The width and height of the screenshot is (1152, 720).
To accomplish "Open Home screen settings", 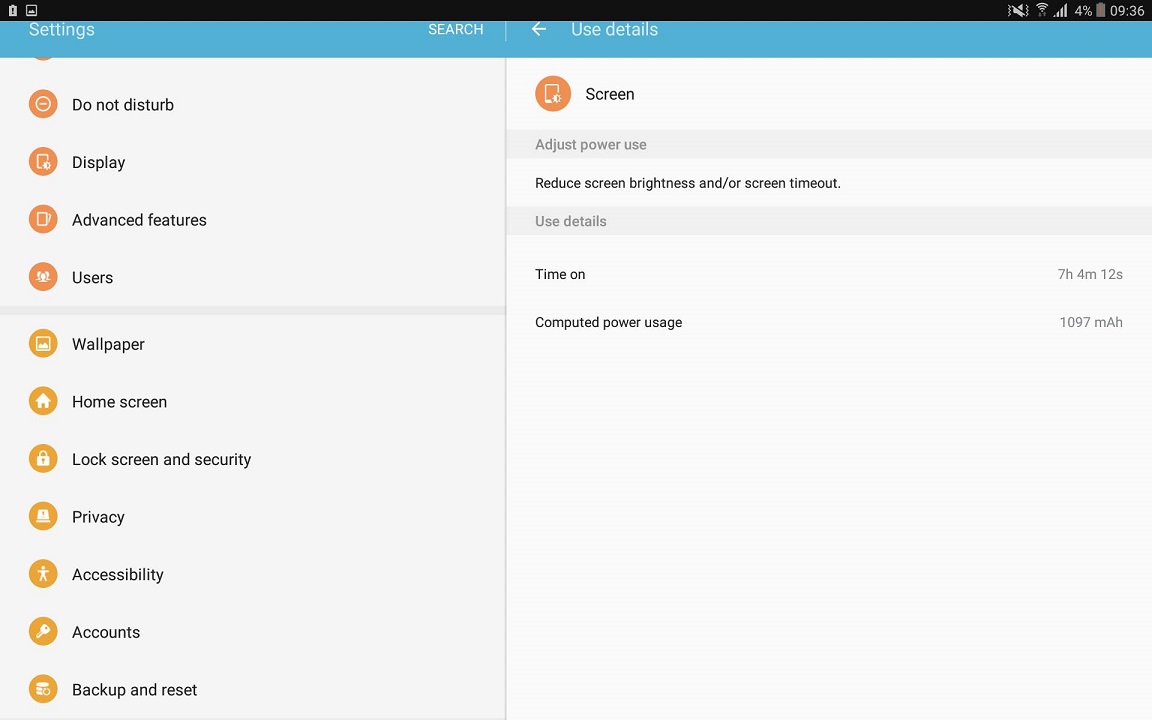I will (x=253, y=401).
